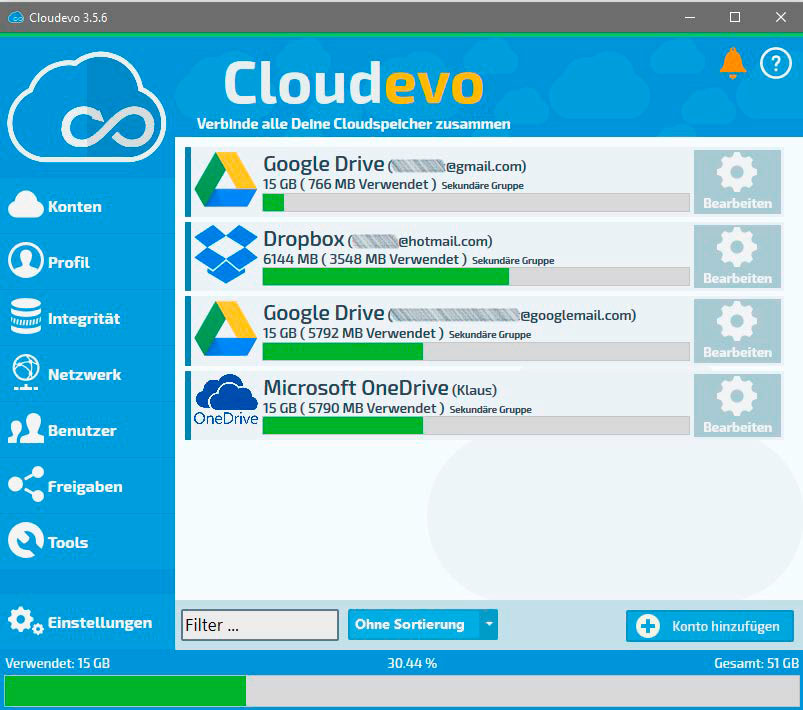Click the Tools wrench icon
Image resolution: width=803 pixels, height=710 pixels.
[x=26, y=540]
